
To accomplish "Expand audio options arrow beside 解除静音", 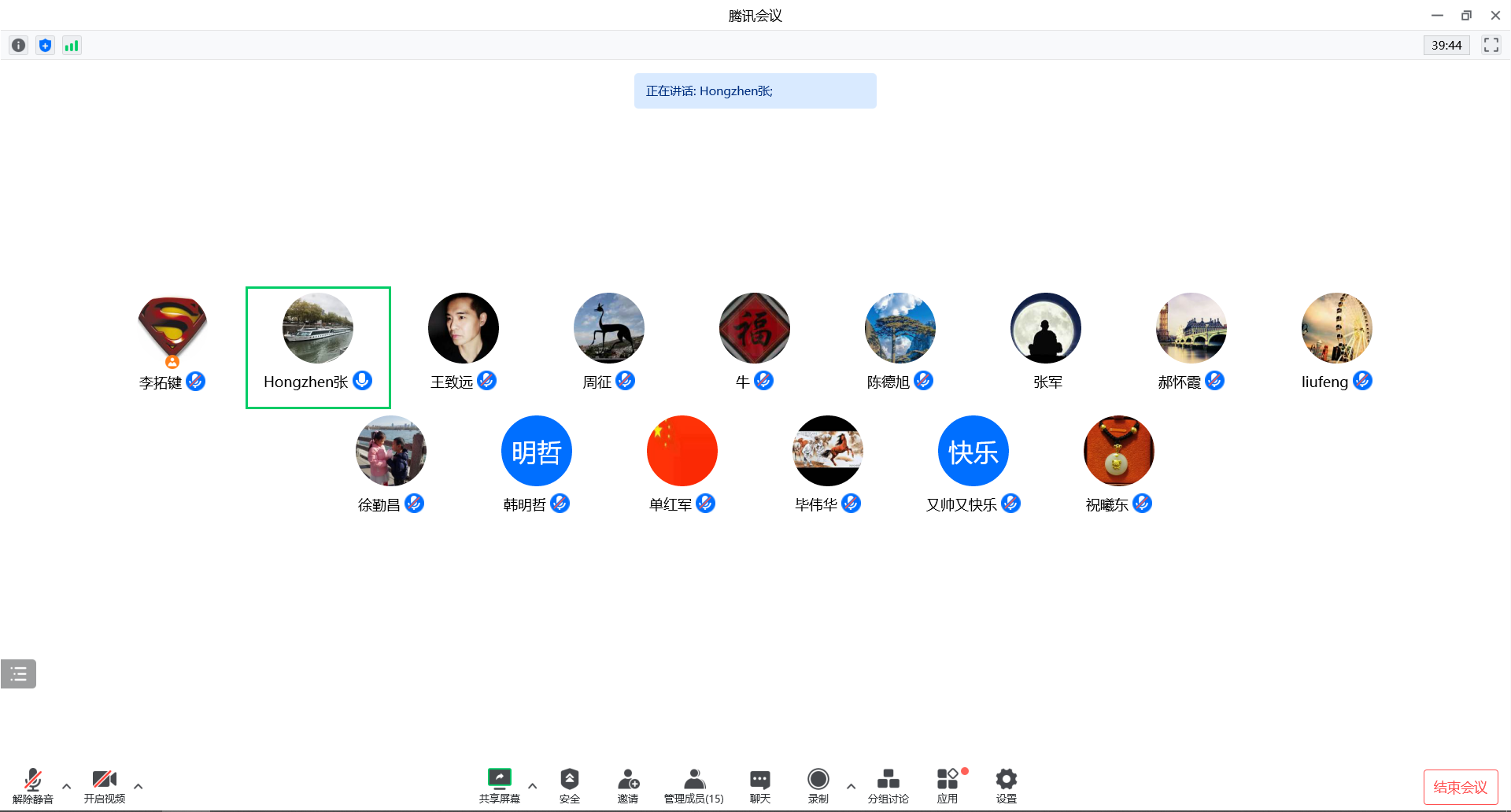I will point(67,786).
